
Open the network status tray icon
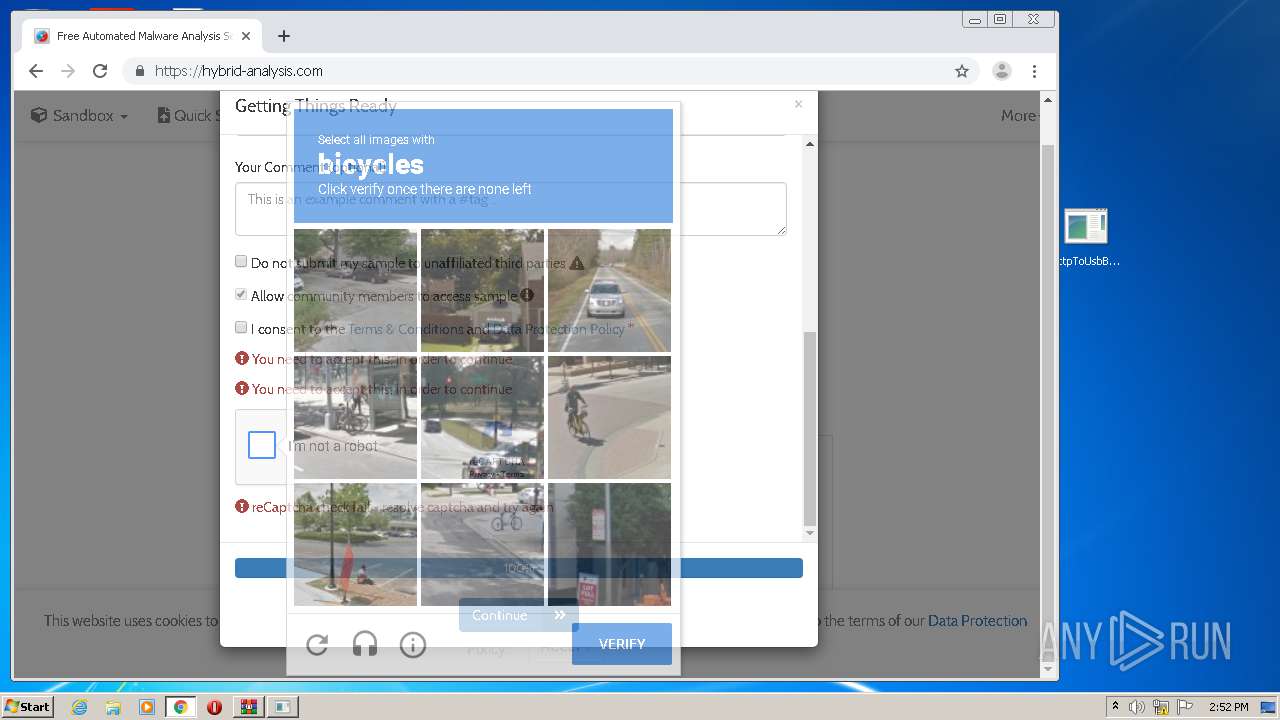pos(1161,707)
